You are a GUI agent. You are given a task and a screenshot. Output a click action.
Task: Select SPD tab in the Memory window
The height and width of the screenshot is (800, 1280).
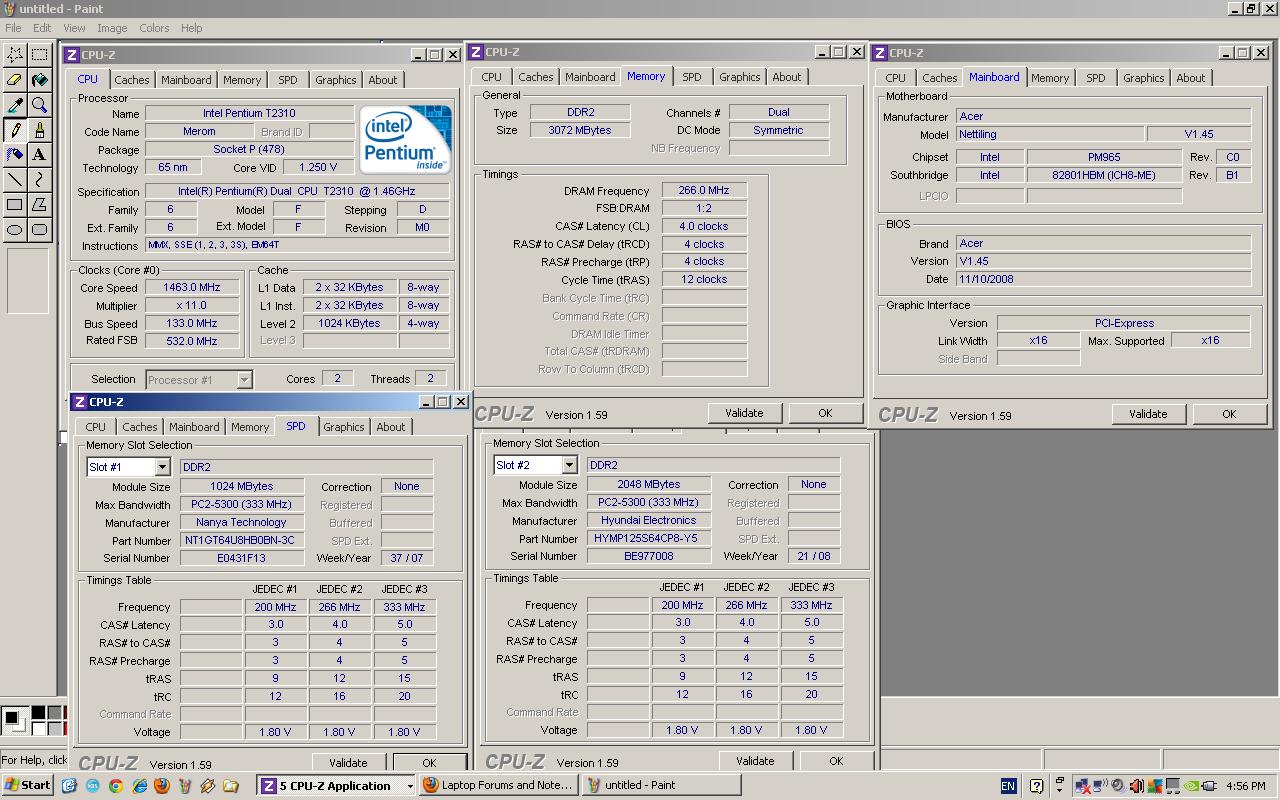click(691, 77)
